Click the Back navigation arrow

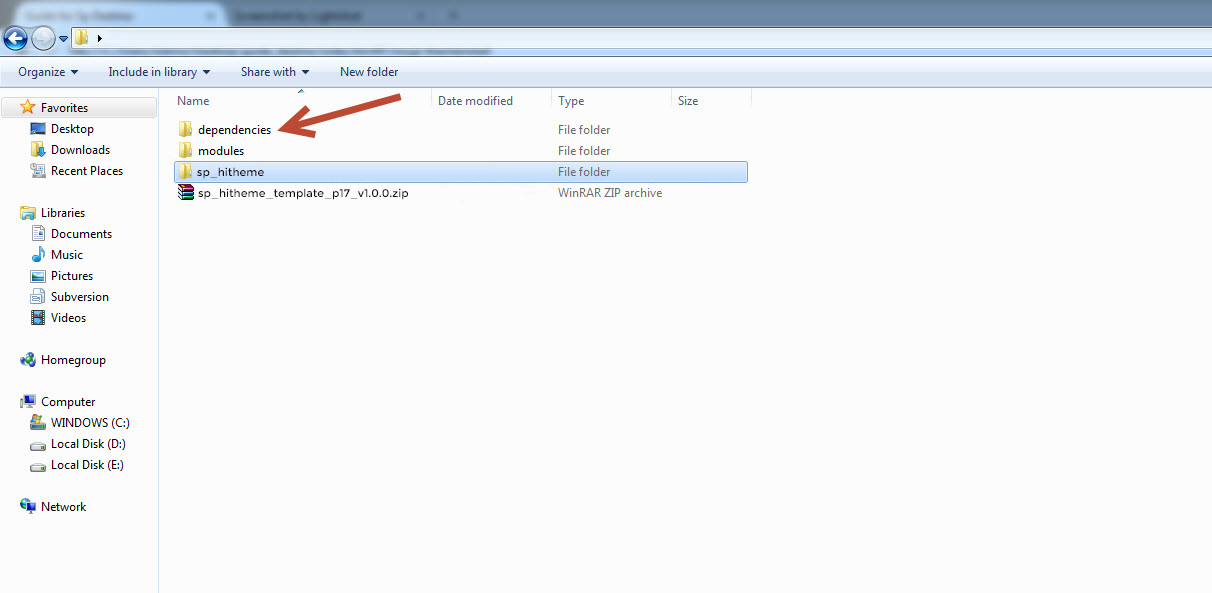(x=15, y=38)
